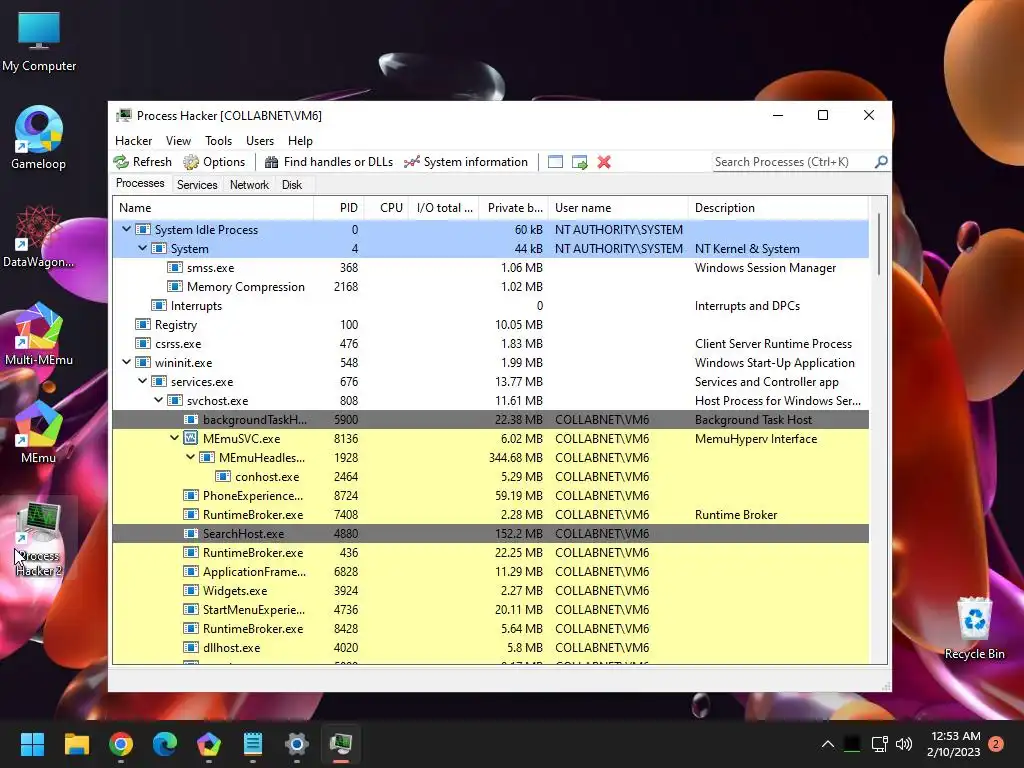The height and width of the screenshot is (768, 1024).
Task: Open Find handles or DLLs
Action: [328, 162]
